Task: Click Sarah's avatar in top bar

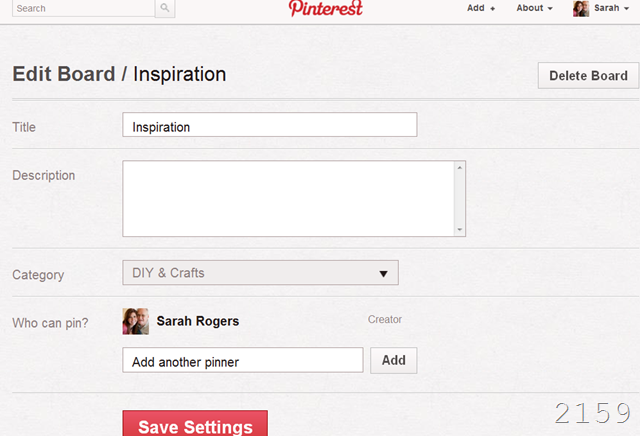Action: pyautogui.click(x=581, y=8)
